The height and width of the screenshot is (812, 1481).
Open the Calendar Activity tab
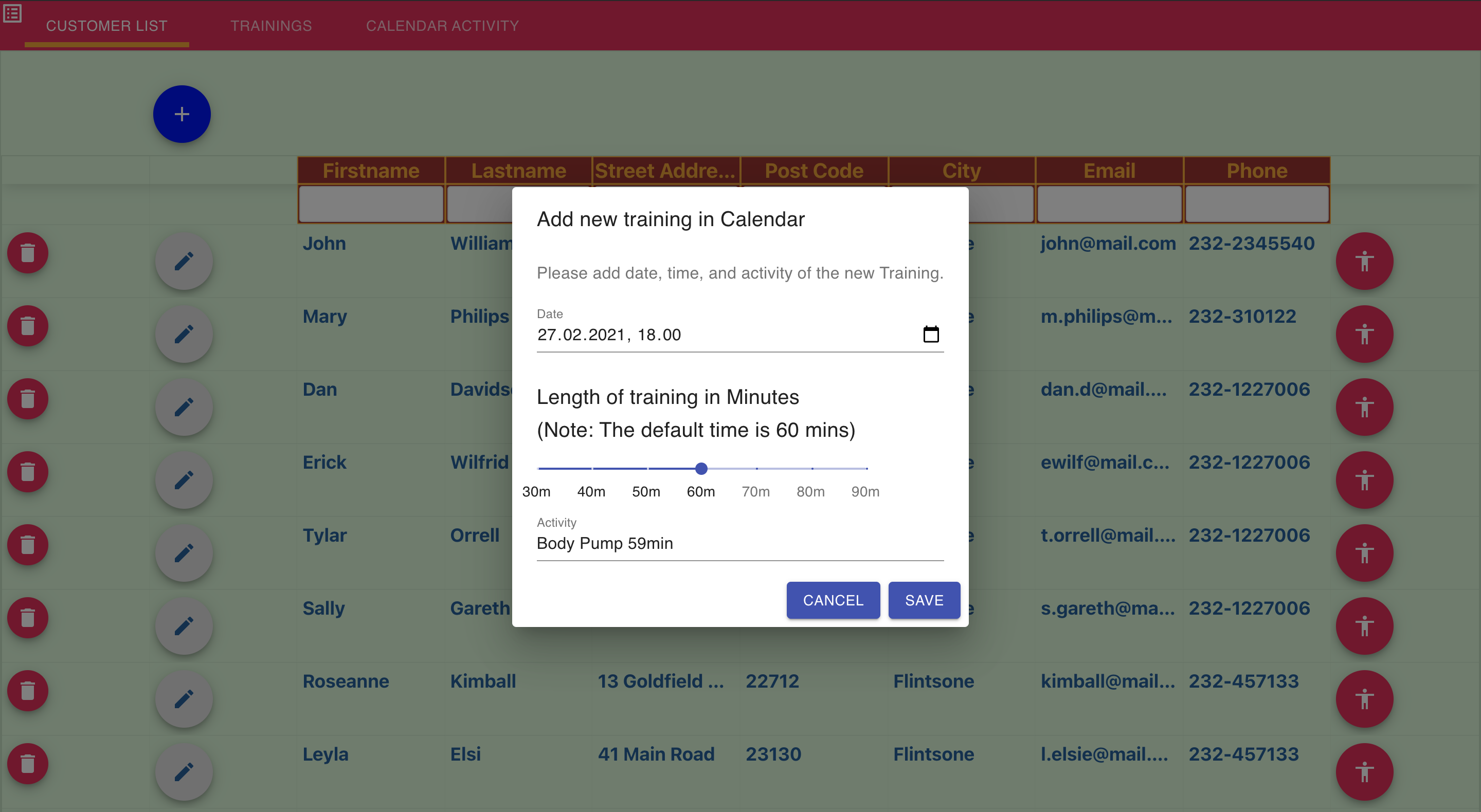point(442,26)
